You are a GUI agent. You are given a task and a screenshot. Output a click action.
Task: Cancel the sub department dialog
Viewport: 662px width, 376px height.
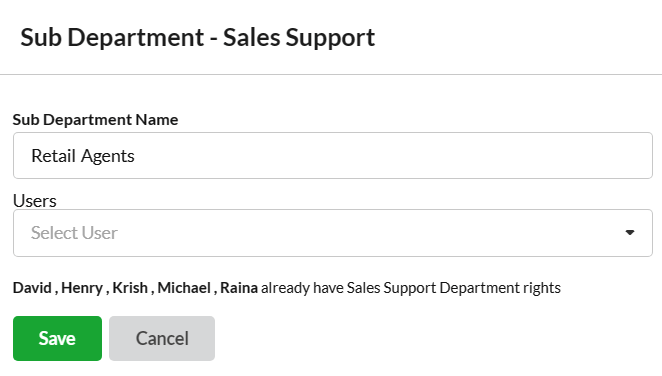162,338
